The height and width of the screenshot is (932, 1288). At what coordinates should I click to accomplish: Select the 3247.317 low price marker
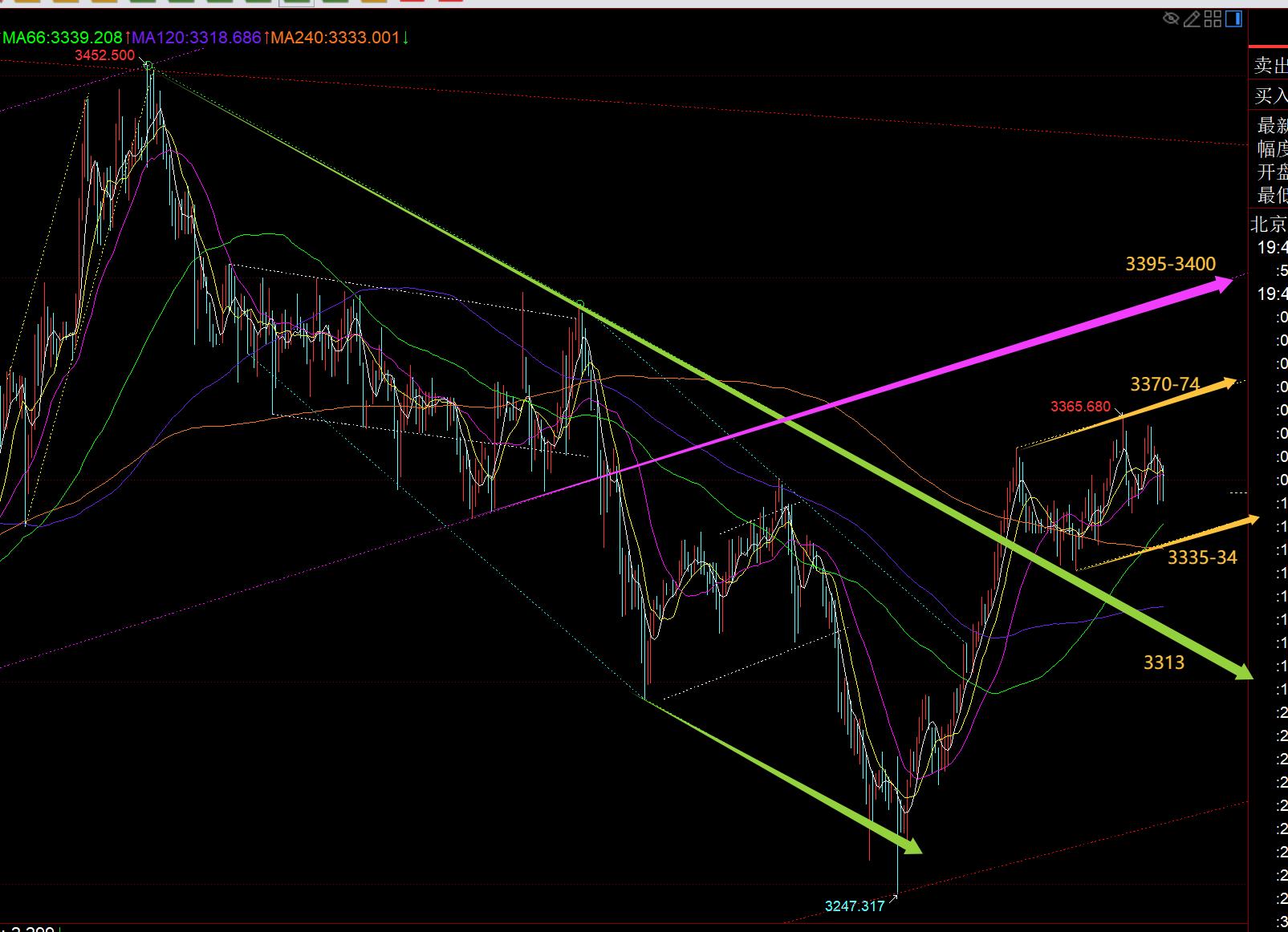coord(855,906)
